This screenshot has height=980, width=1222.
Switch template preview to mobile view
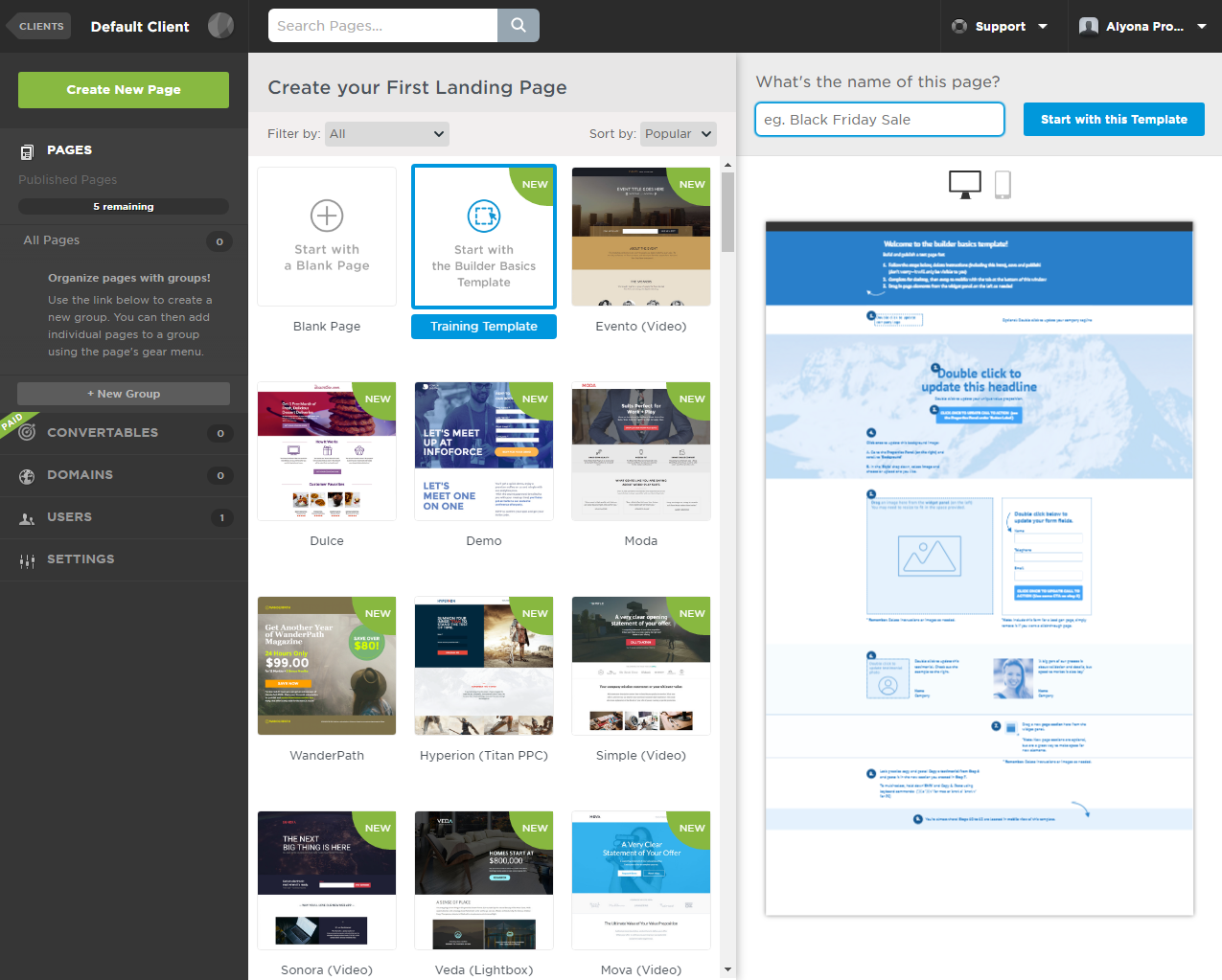(1003, 184)
